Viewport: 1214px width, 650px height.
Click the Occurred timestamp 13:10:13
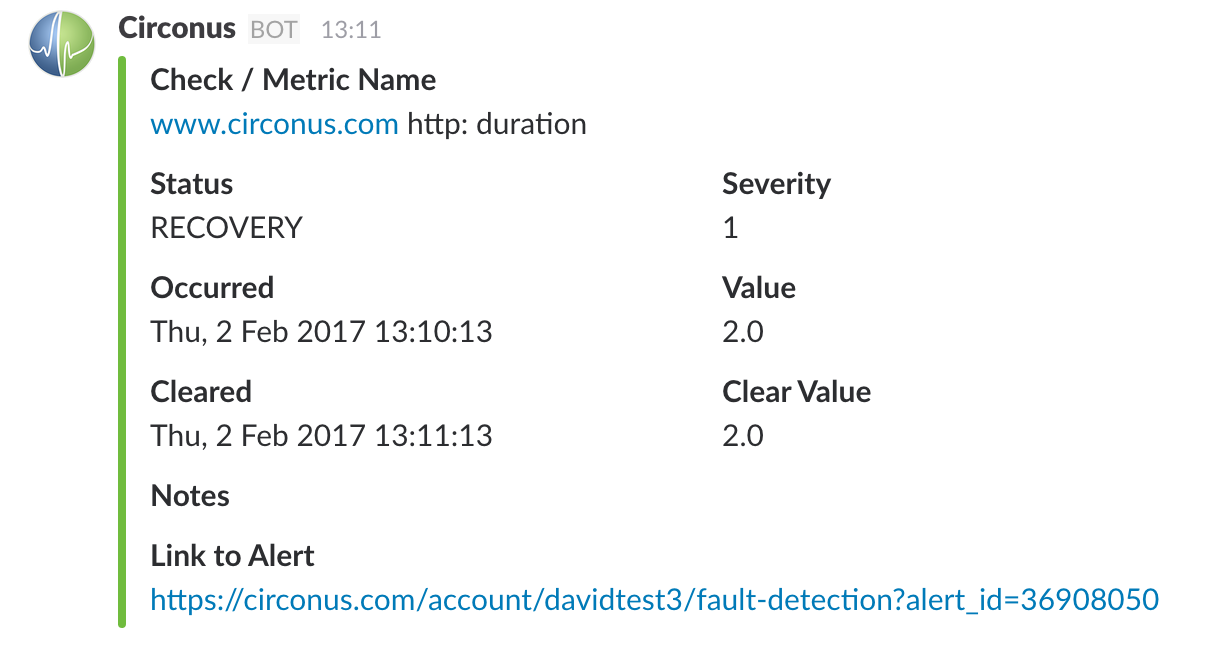pos(321,331)
